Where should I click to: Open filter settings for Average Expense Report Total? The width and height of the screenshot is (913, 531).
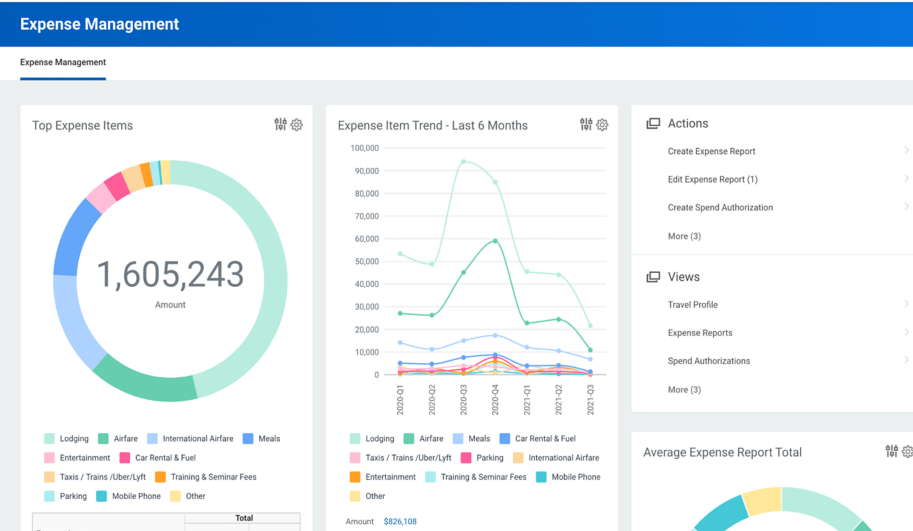point(892,451)
